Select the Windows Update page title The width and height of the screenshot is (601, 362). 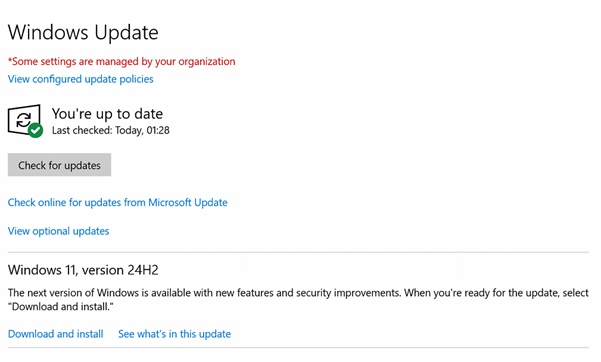click(x=83, y=33)
